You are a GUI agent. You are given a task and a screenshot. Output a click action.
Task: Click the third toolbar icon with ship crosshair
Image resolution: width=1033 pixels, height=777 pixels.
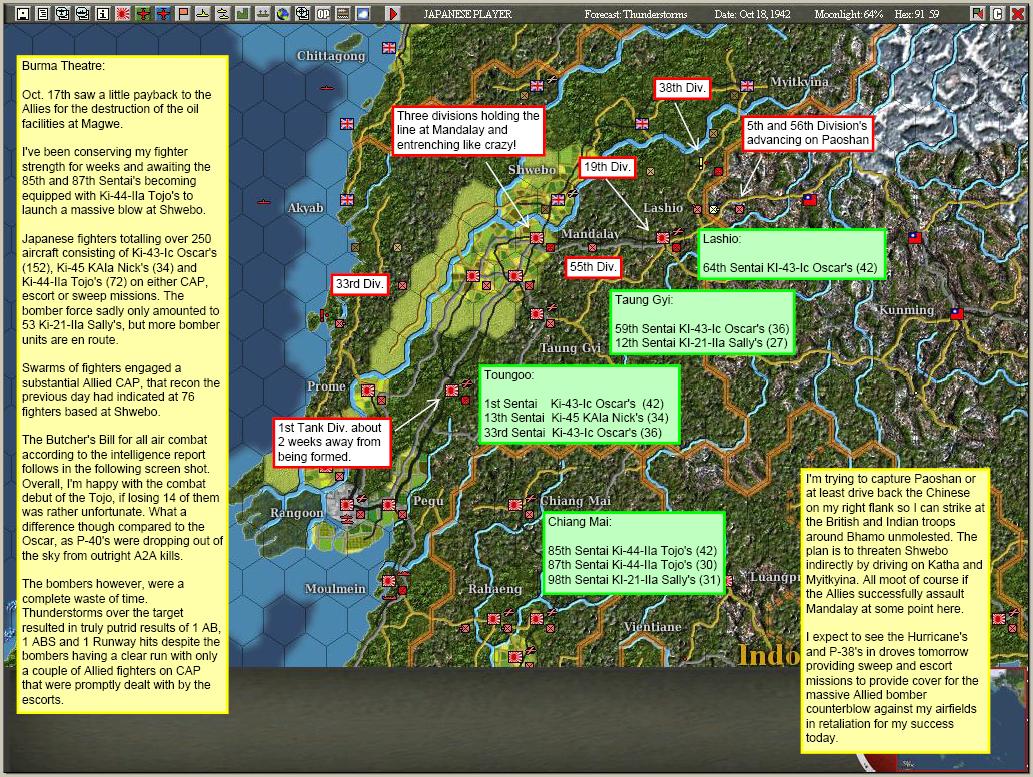click(x=63, y=13)
